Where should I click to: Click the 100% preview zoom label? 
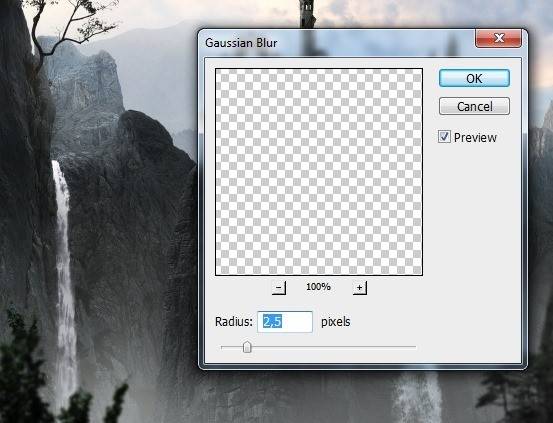point(318,287)
